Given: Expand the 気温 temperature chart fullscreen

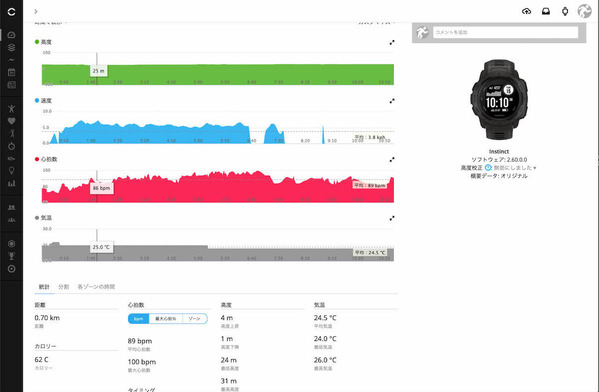Looking at the screenshot, I should [x=392, y=218].
